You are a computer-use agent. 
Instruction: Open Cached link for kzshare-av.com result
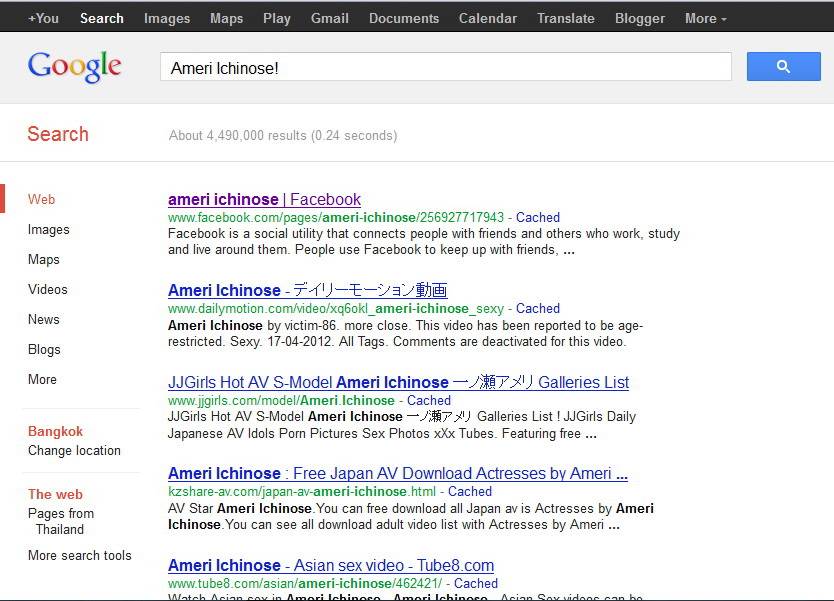470,491
